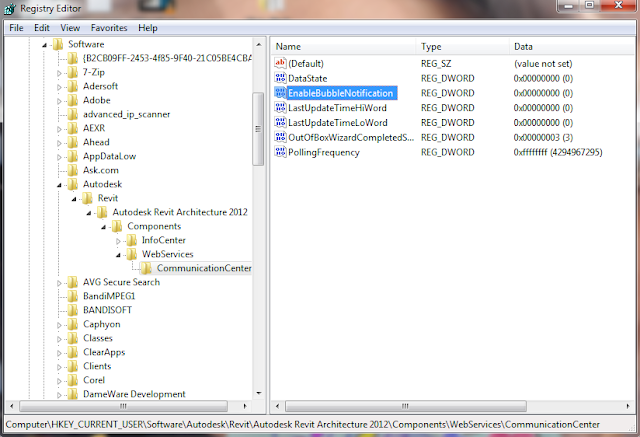Select the {B2CB09FF-2453-4f85...} key
Viewport: 640px width, 437px height.
tap(167, 58)
